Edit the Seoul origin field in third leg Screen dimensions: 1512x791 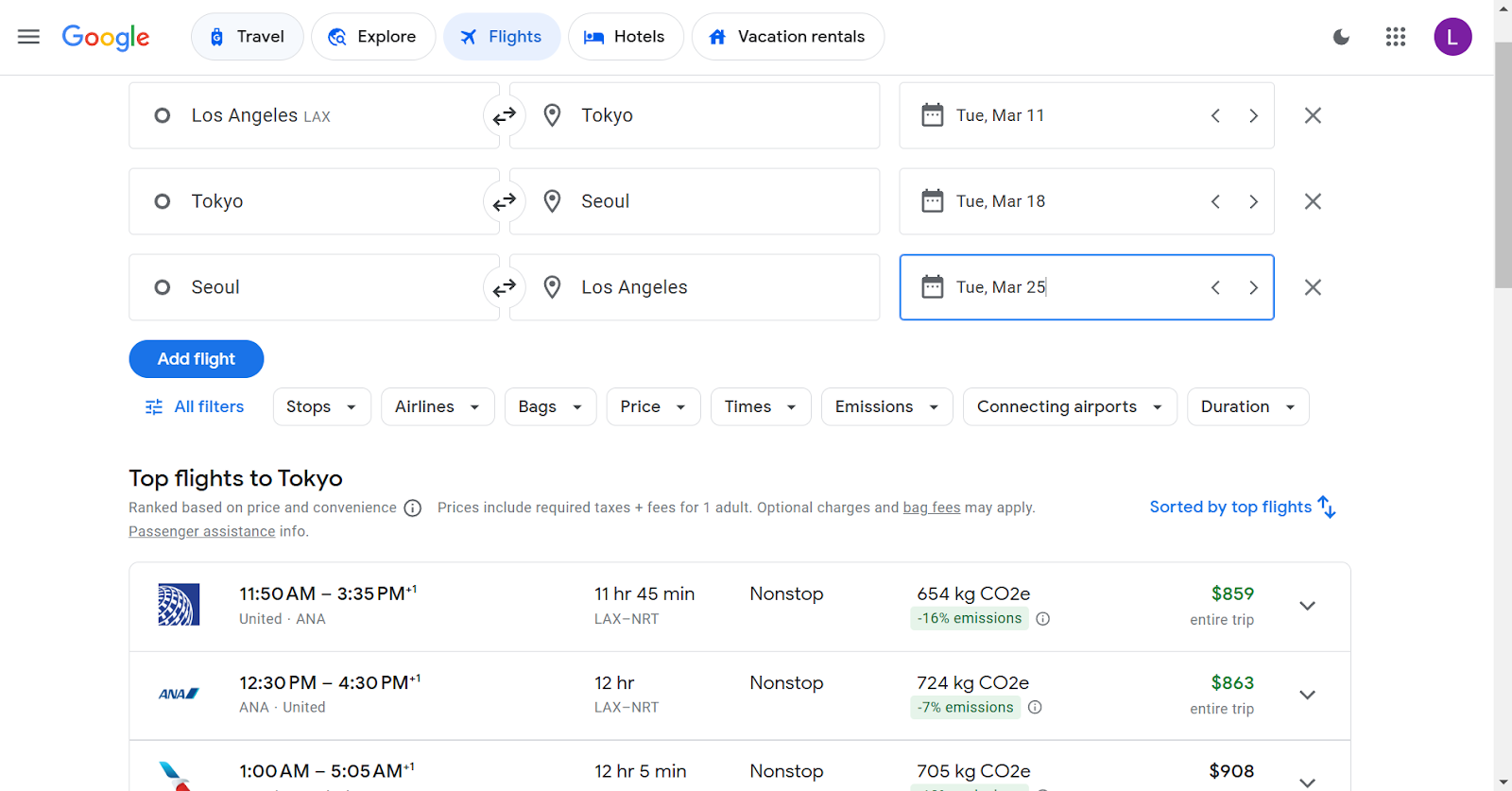pos(313,287)
